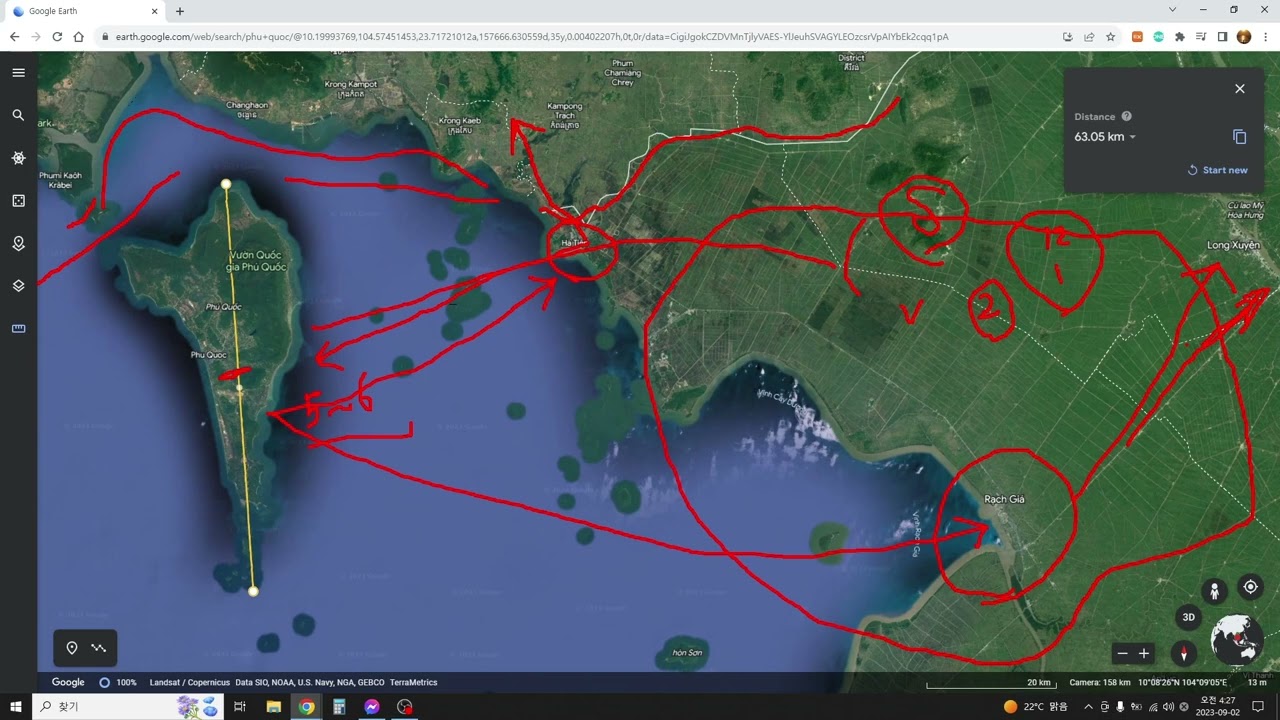This screenshot has height=720, width=1280.
Task: Select the Measure ruler tool in sidebar
Action: pyautogui.click(x=18, y=328)
